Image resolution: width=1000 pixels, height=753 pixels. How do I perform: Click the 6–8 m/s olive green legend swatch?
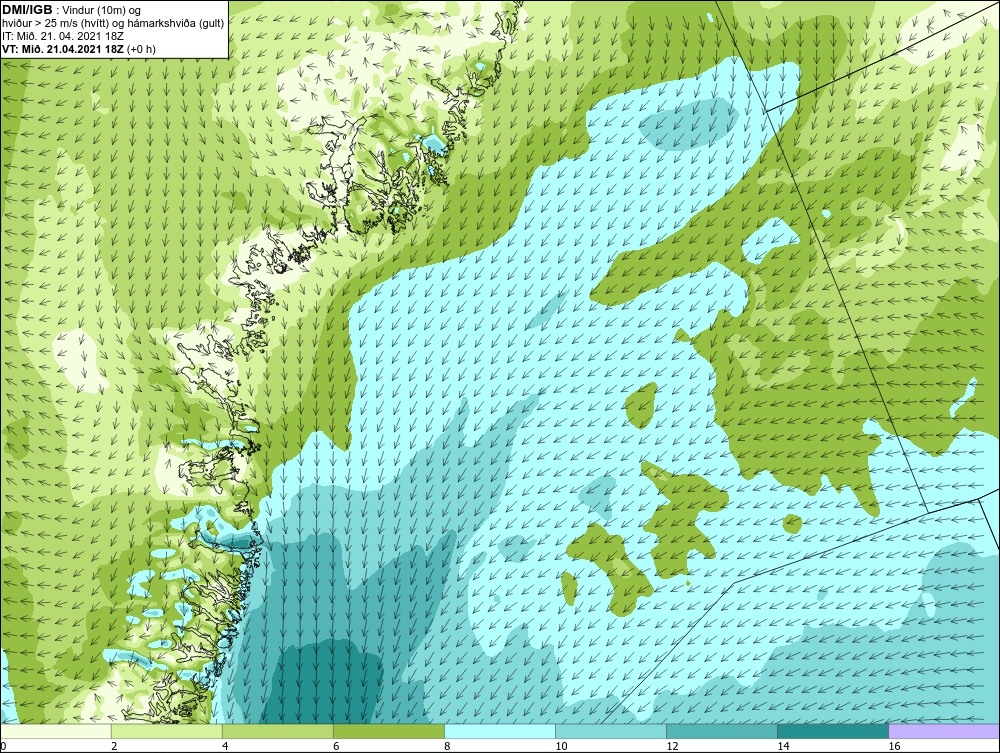(389, 732)
